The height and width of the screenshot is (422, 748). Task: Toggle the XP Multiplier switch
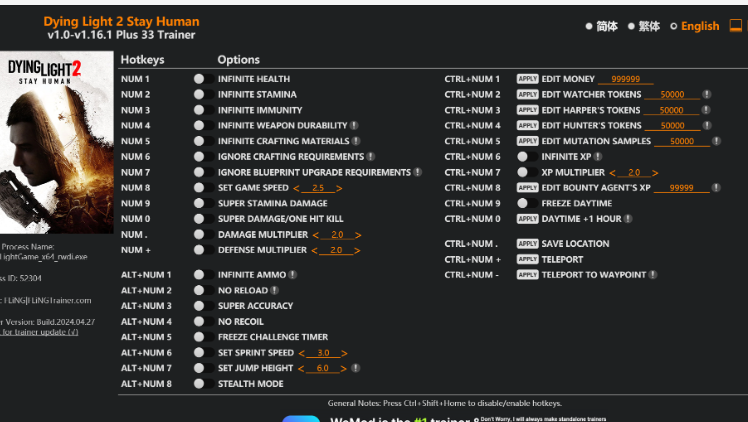527,172
